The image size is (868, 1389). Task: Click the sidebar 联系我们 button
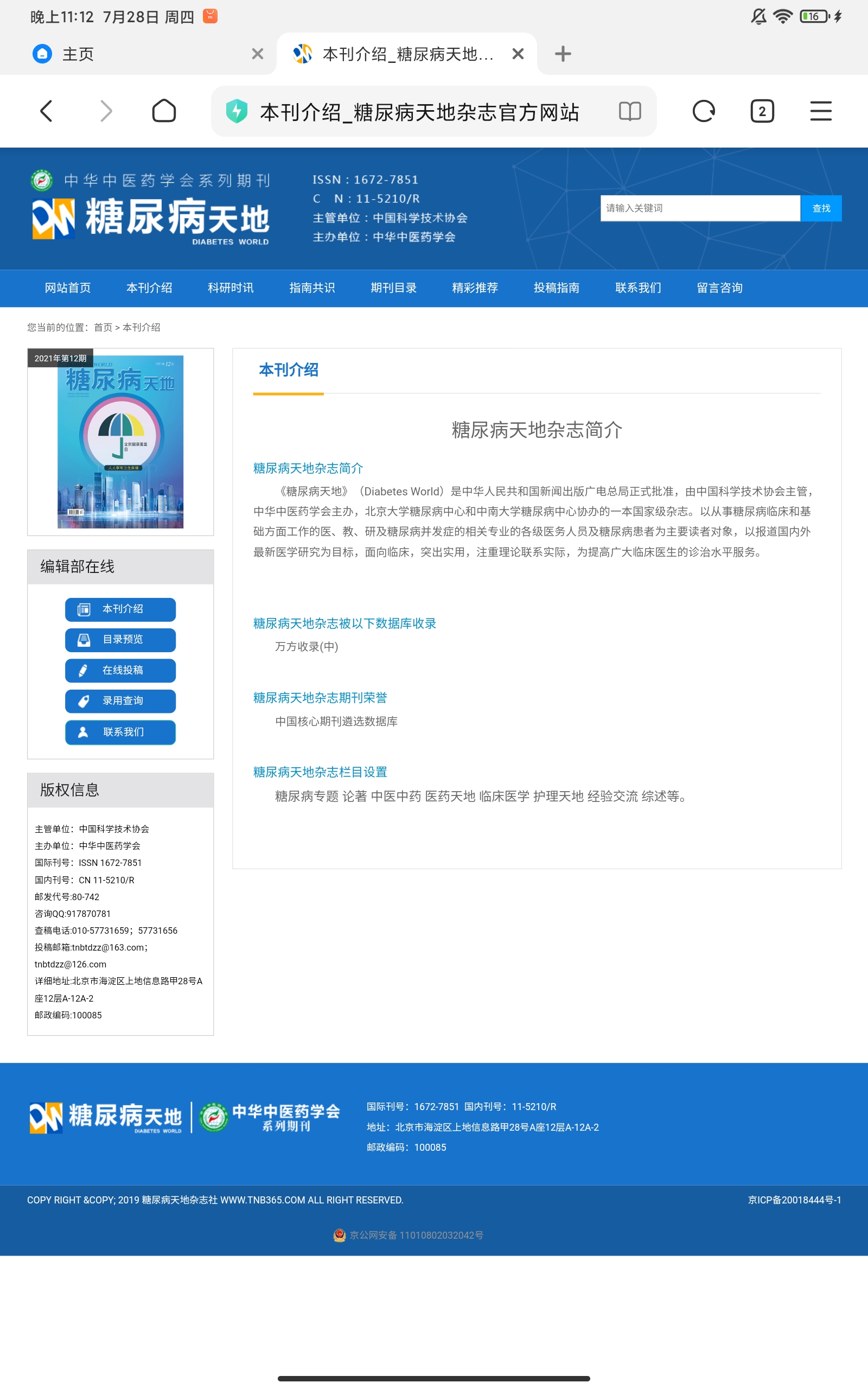pyautogui.click(x=120, y=732)
